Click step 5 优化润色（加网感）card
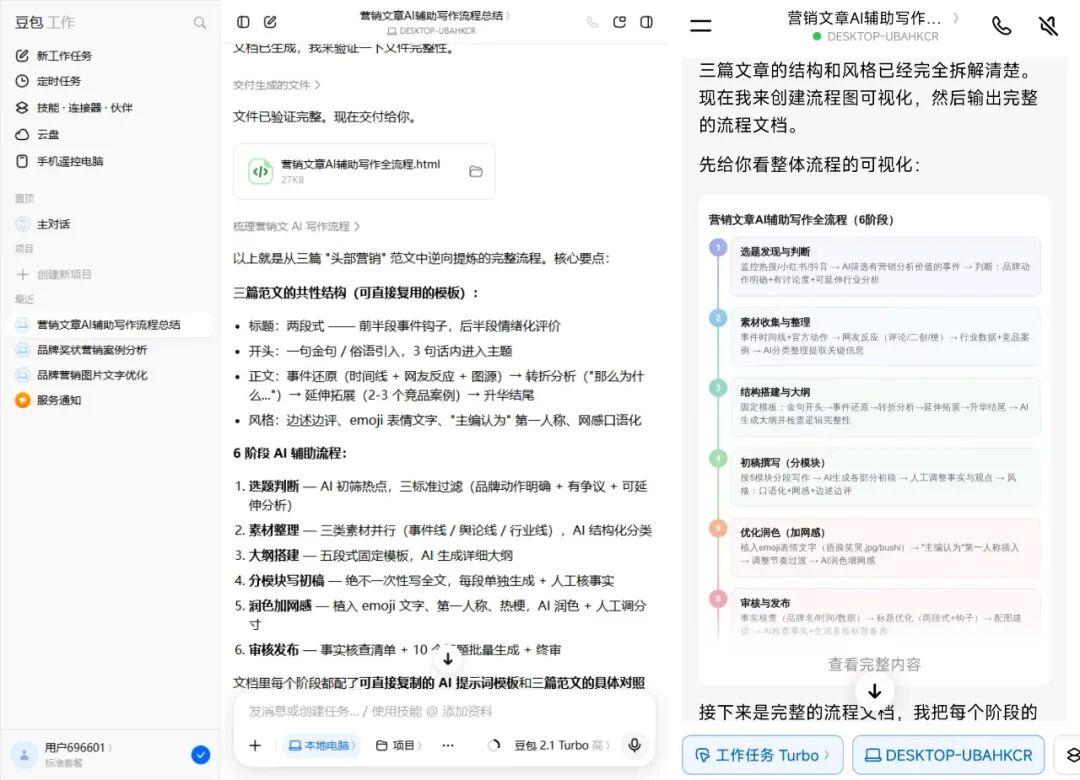The height and width of the screenshot is (780, 1080). [885, 547]
